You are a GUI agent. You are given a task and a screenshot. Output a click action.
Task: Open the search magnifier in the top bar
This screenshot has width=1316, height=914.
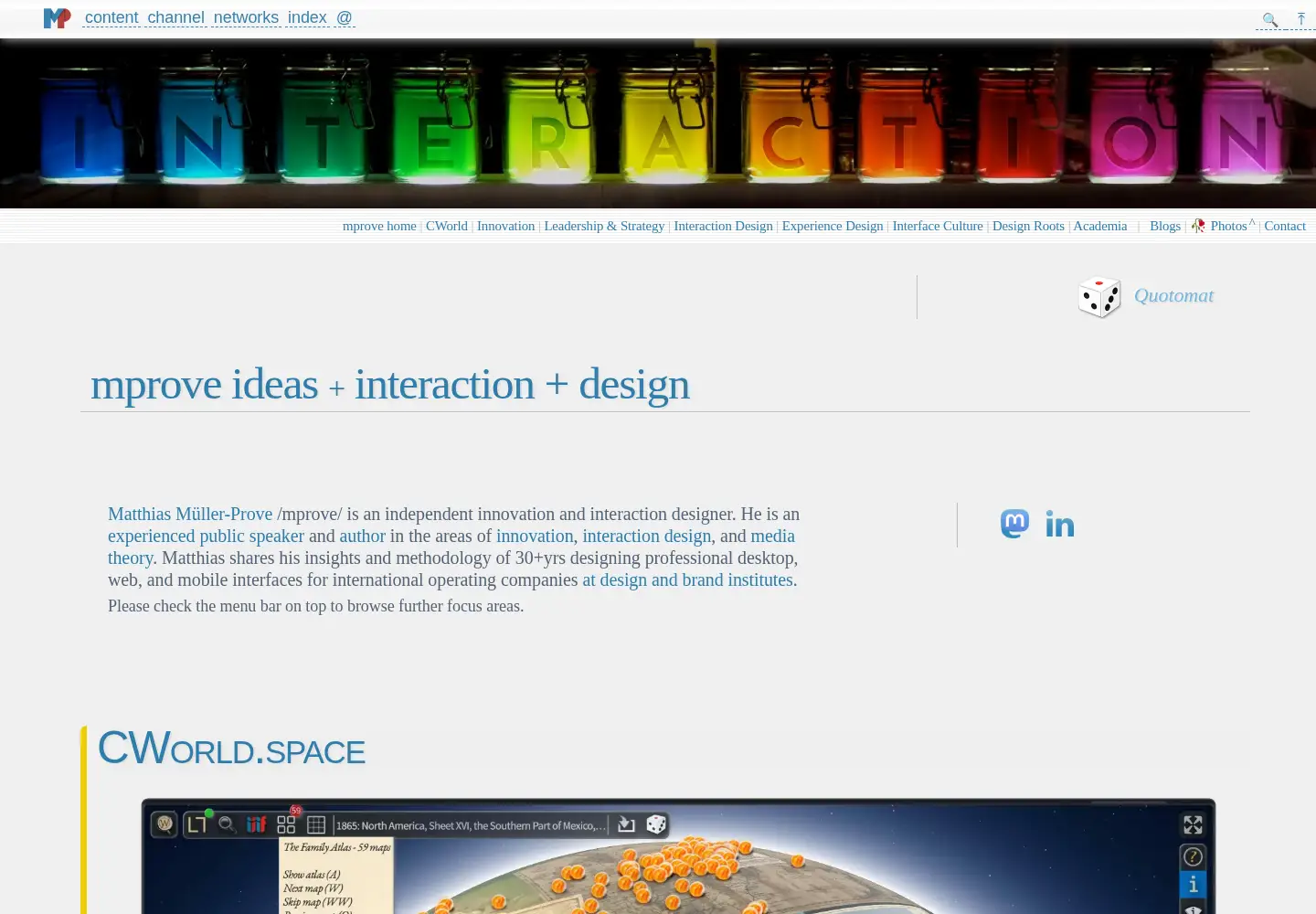pos(1270,19)
